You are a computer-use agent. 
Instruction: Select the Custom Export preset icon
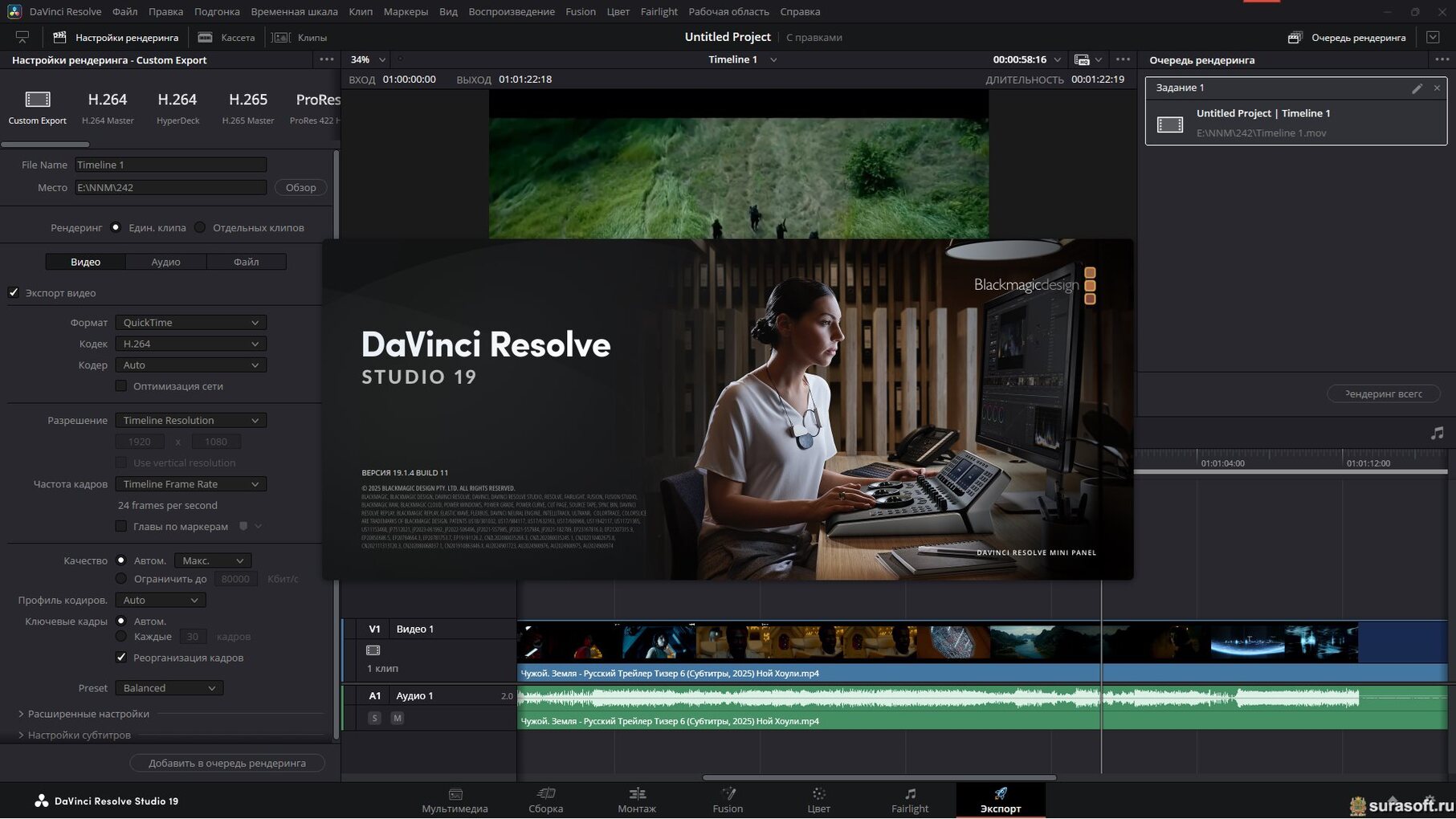click(37, 100)
